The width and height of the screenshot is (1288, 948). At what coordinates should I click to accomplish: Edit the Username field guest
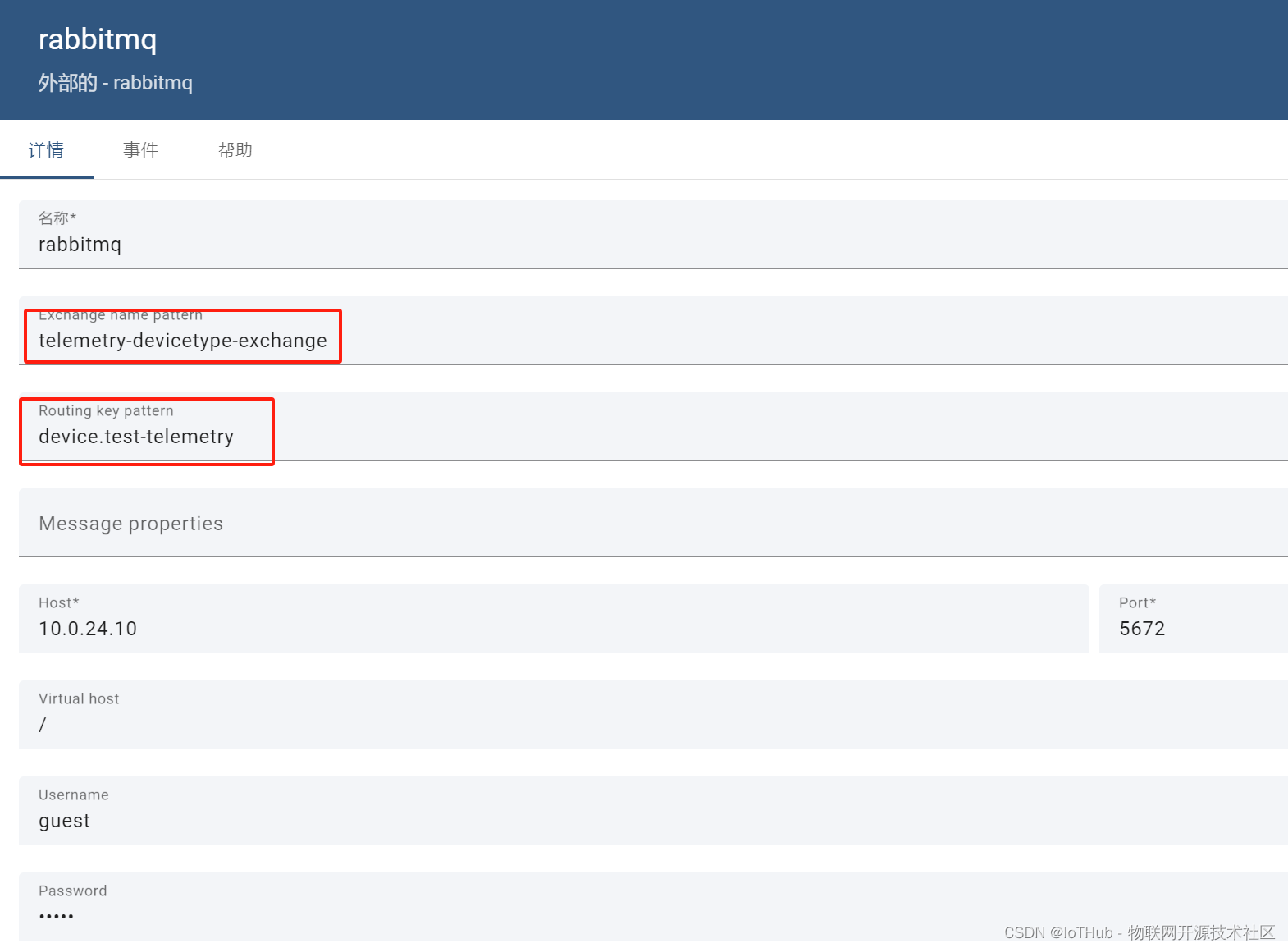tap(653, 811)
